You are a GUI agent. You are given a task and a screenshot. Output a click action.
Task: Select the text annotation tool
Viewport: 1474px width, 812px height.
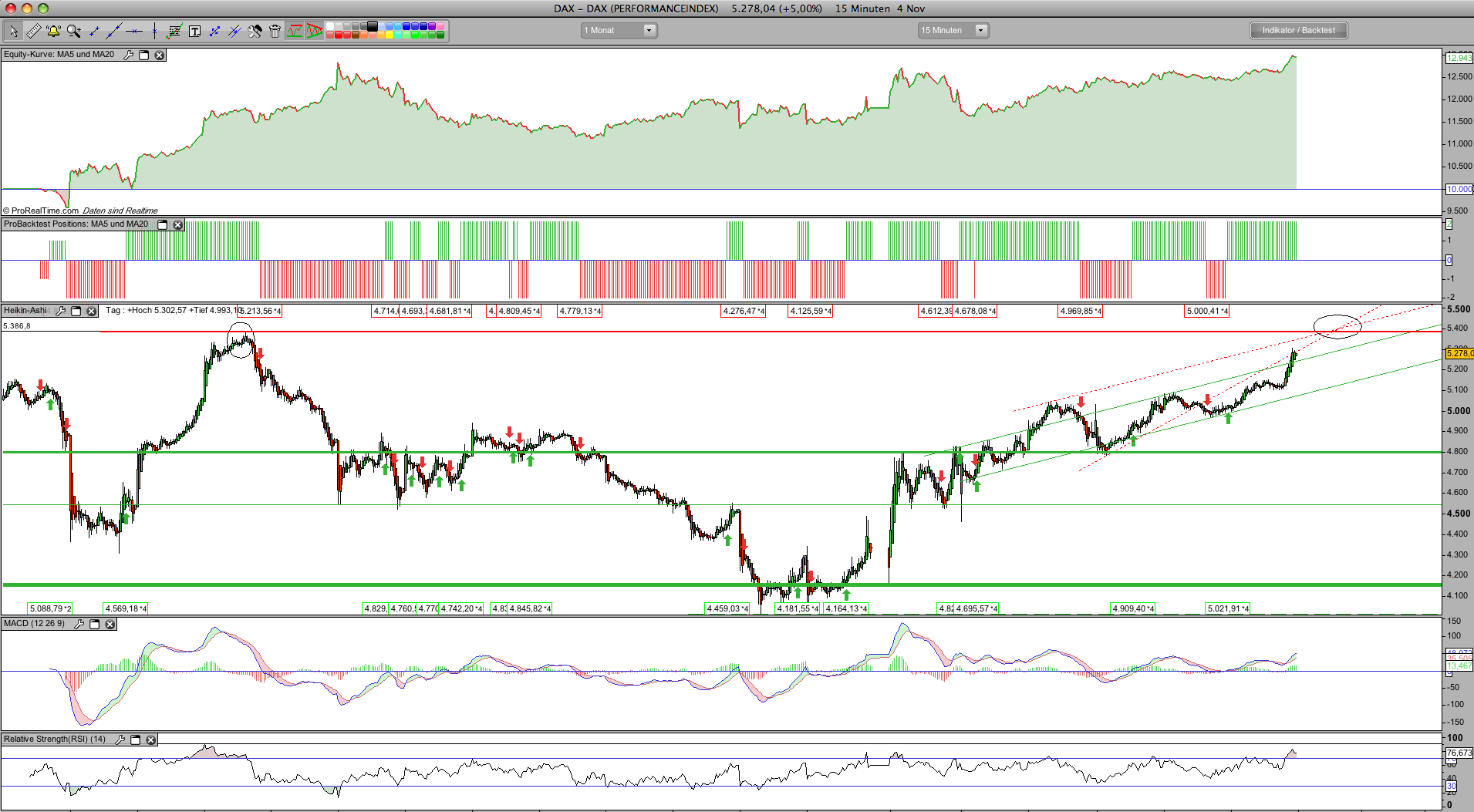pos(194,31)
